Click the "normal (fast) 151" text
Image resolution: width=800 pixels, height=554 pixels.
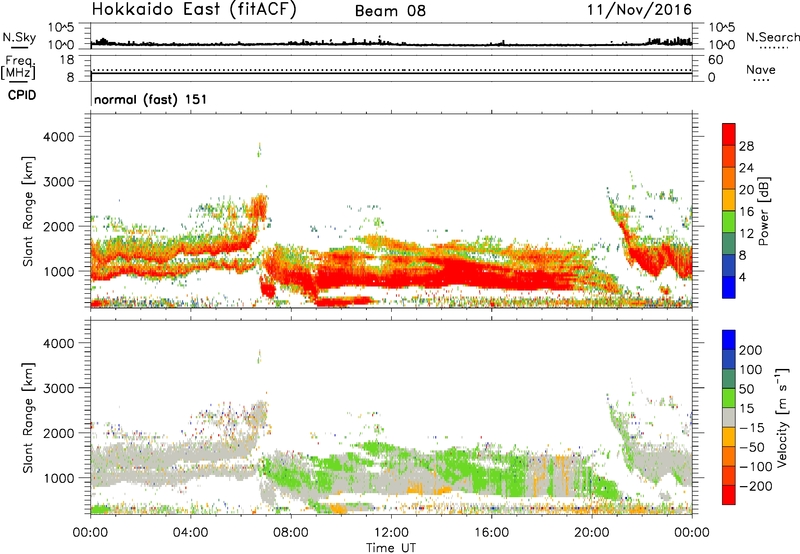click(151, 99)
